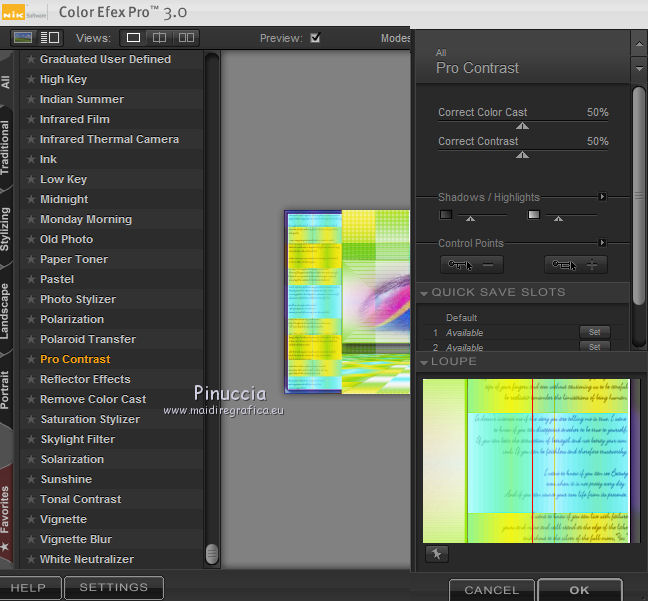Select the Skylight Filter entry
This screenshot has width=648, height=601.
coord(78,439)
